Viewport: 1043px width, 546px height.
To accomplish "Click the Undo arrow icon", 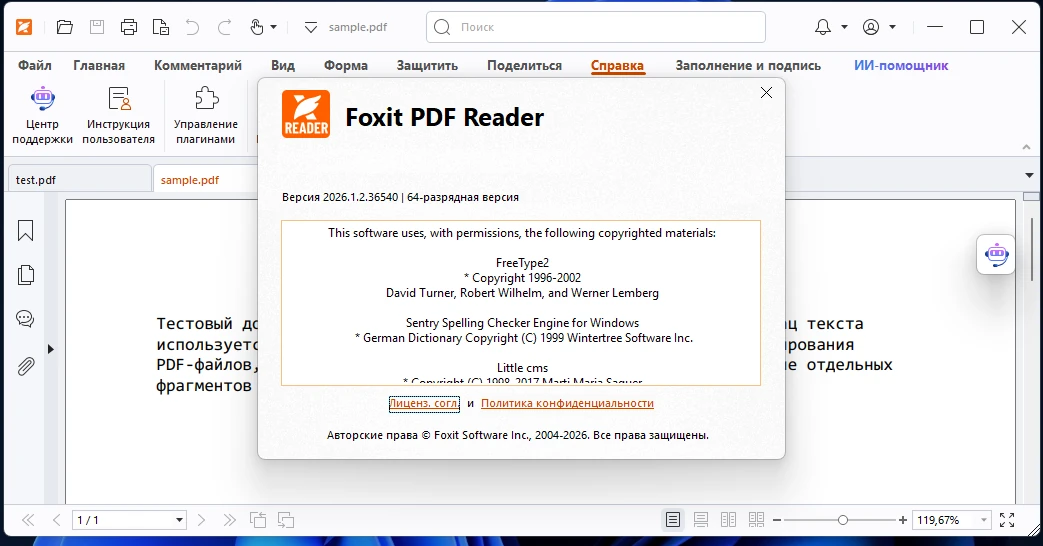I will click(x=192, y=27).
